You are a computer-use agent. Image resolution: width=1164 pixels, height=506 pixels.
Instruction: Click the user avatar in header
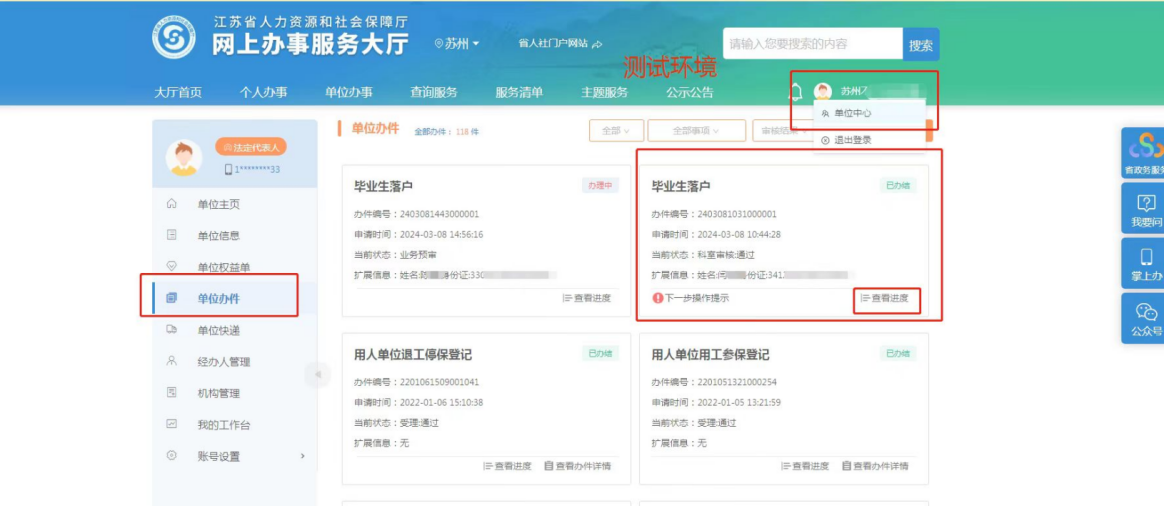coord(823,92)
